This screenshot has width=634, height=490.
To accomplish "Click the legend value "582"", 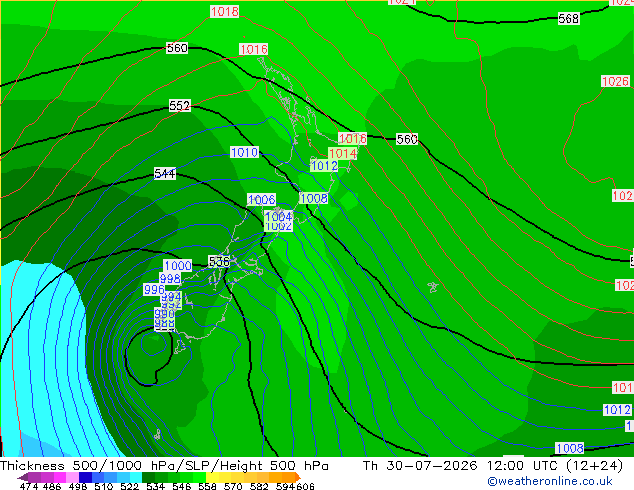I will (259, 486).
